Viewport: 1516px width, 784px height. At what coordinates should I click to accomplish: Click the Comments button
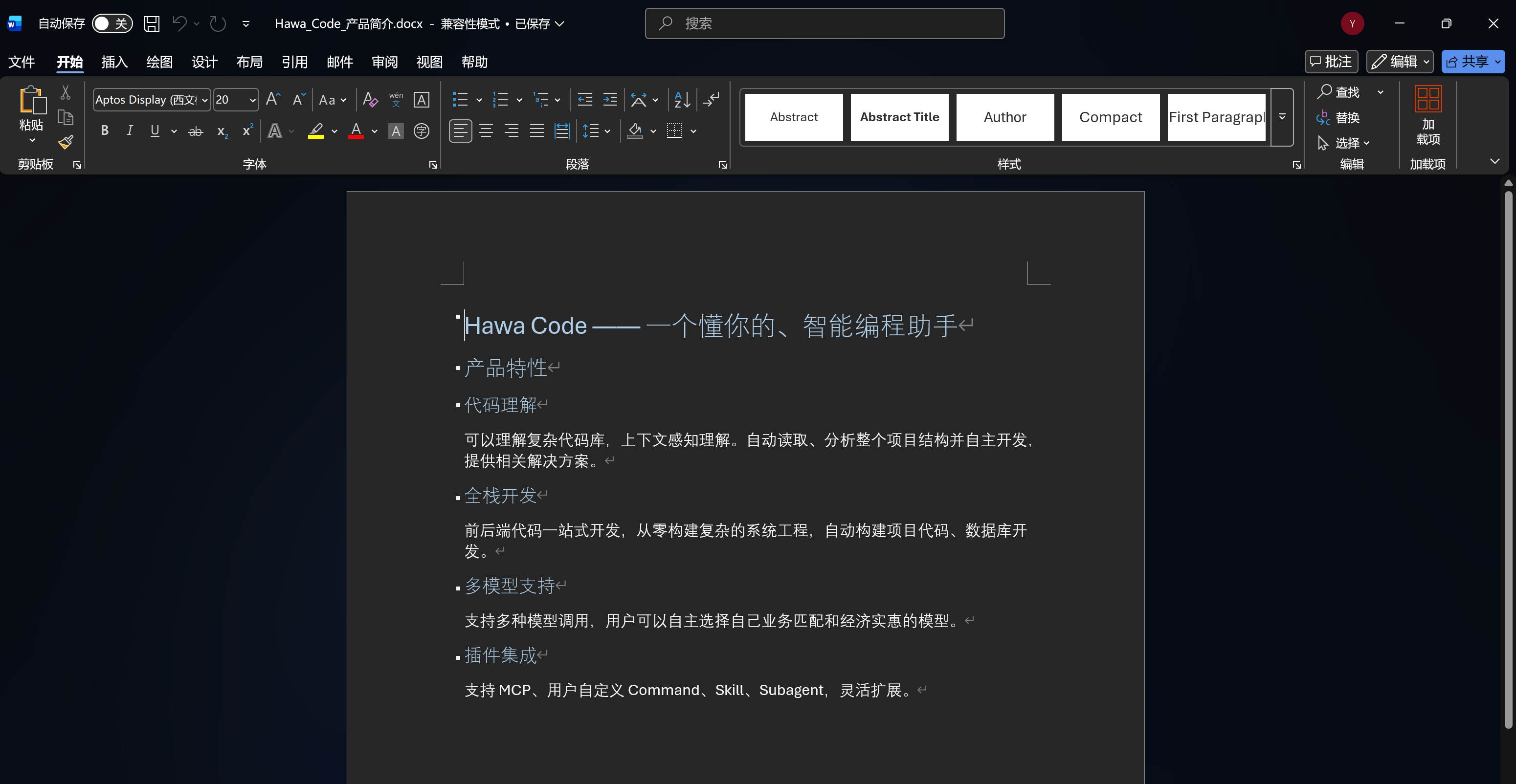point(1331,61)
